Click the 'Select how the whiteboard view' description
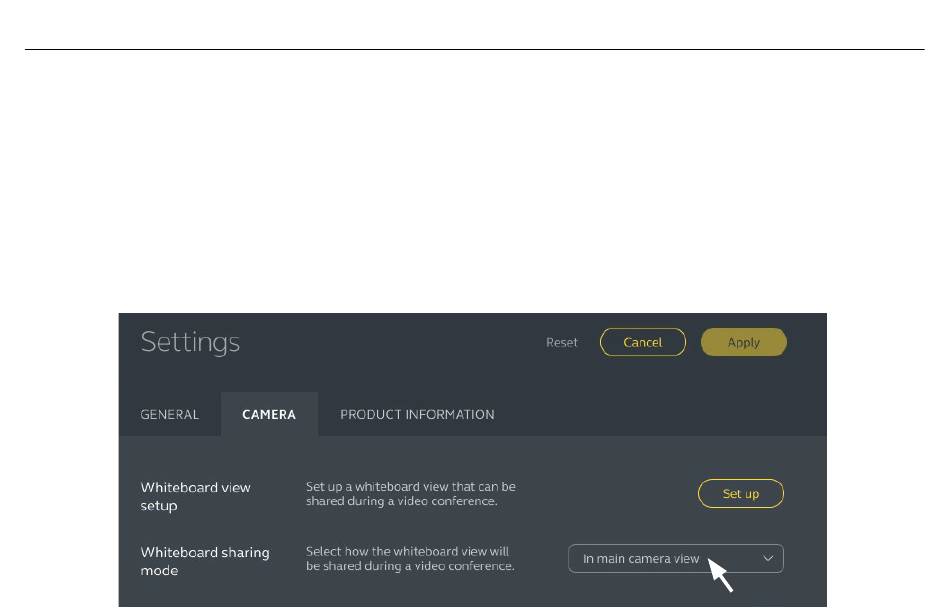 click(x=410, y=559)
